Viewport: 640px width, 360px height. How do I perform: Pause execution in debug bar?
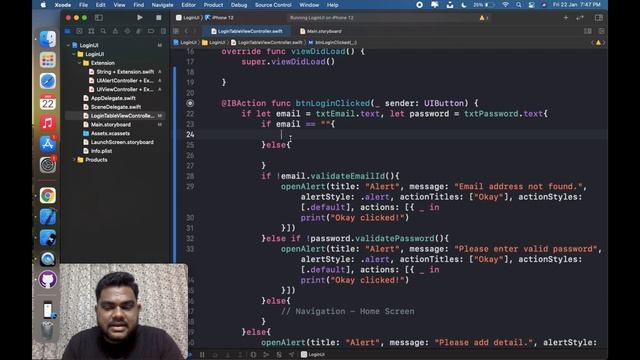(x=202, y=355)
